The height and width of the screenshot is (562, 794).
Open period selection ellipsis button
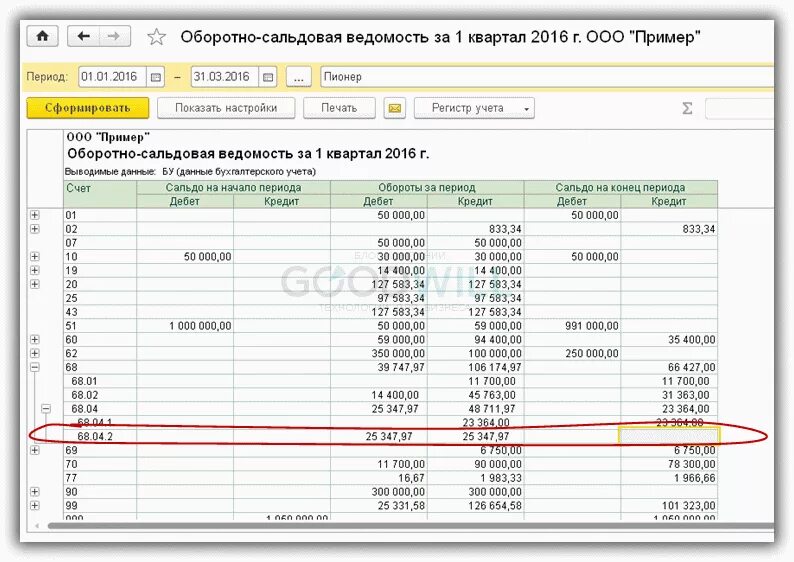299,77
